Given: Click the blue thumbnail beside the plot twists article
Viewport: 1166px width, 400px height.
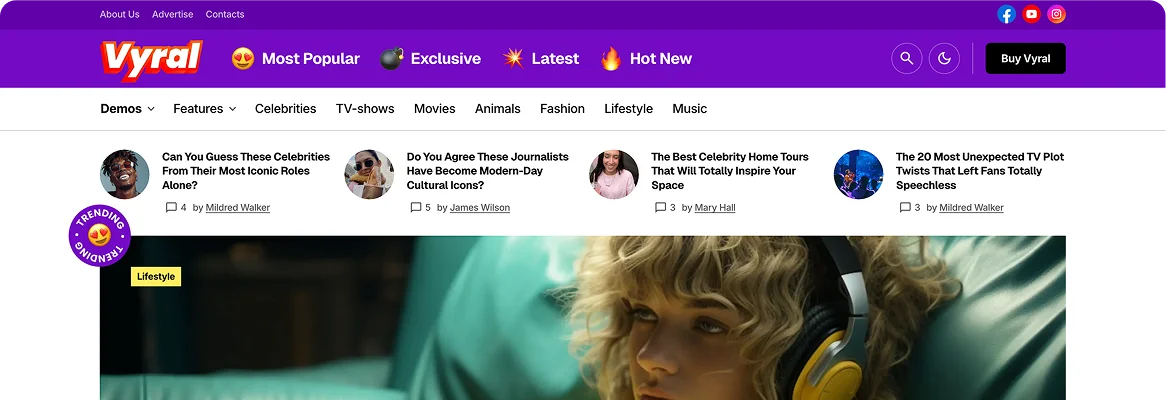Looking at the screenshot, I should point(859,174).
